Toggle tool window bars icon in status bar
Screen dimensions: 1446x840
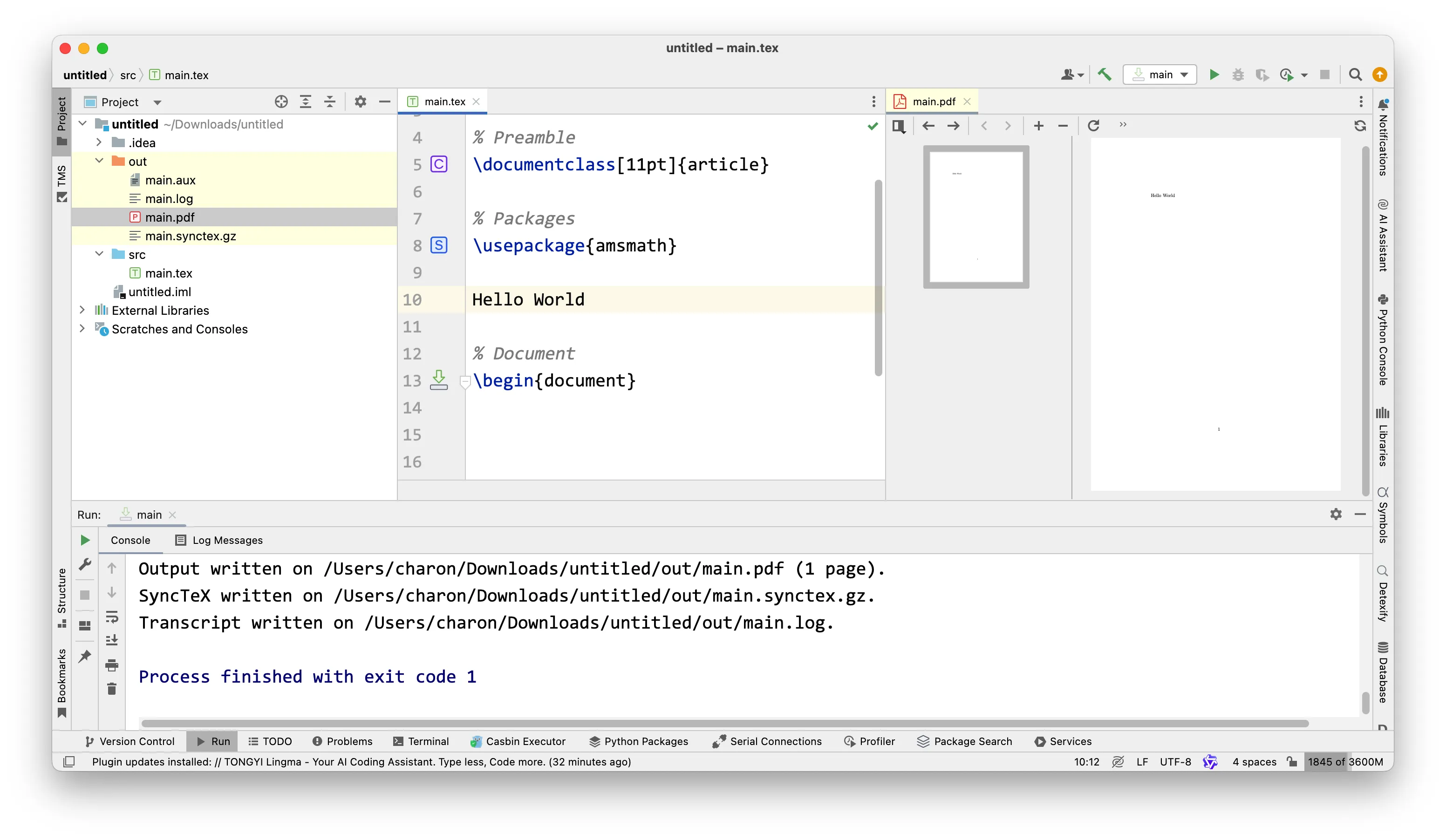point(69,761)
